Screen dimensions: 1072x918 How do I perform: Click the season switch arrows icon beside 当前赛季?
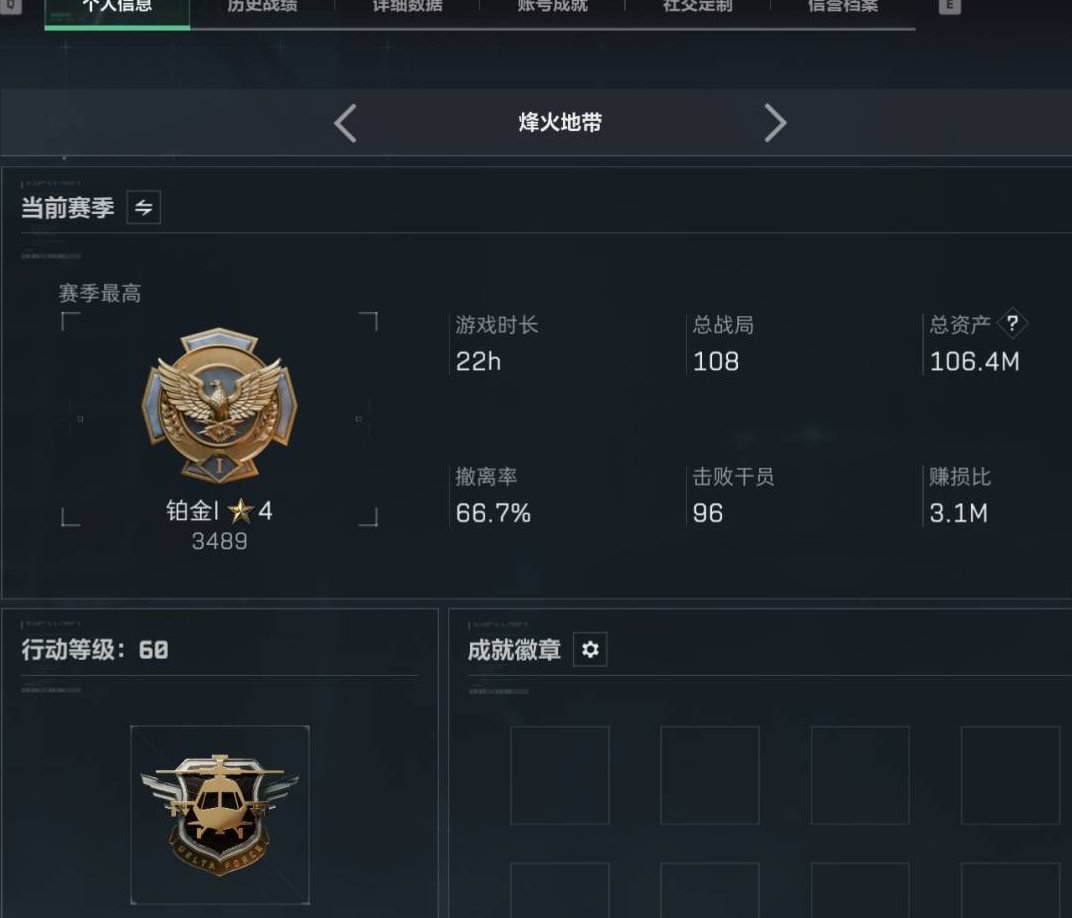[144, 207]
